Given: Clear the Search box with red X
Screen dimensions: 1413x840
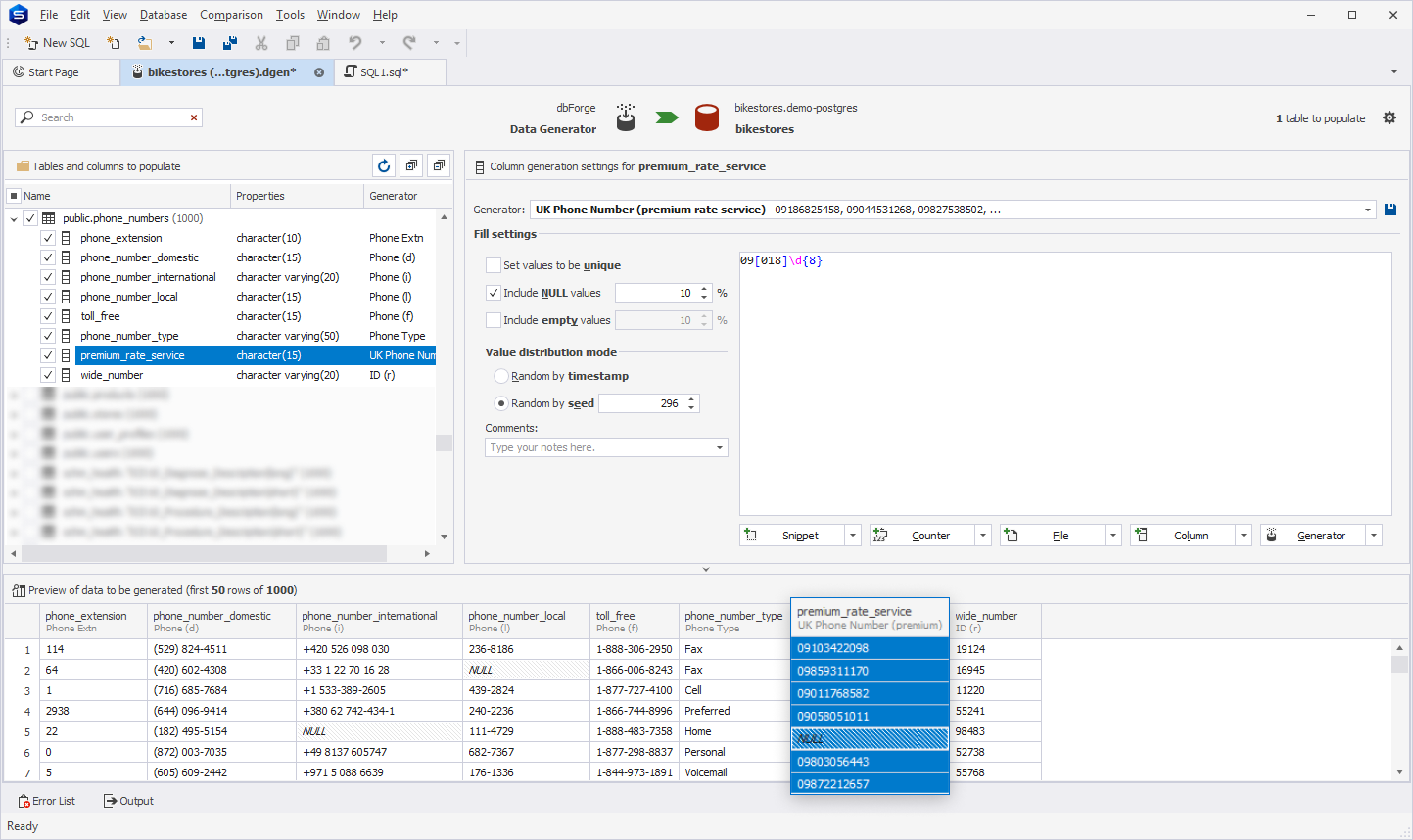Looking at the screenshot, I should 194,117.
